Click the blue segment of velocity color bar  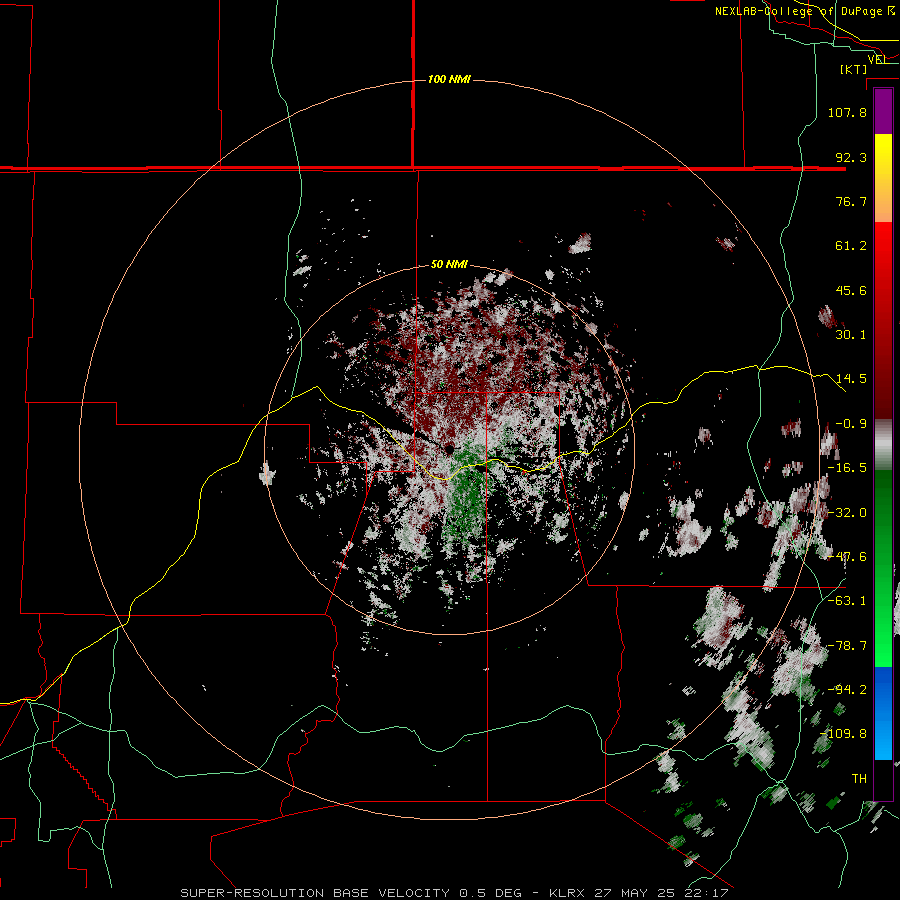click(x=883, y=713)
